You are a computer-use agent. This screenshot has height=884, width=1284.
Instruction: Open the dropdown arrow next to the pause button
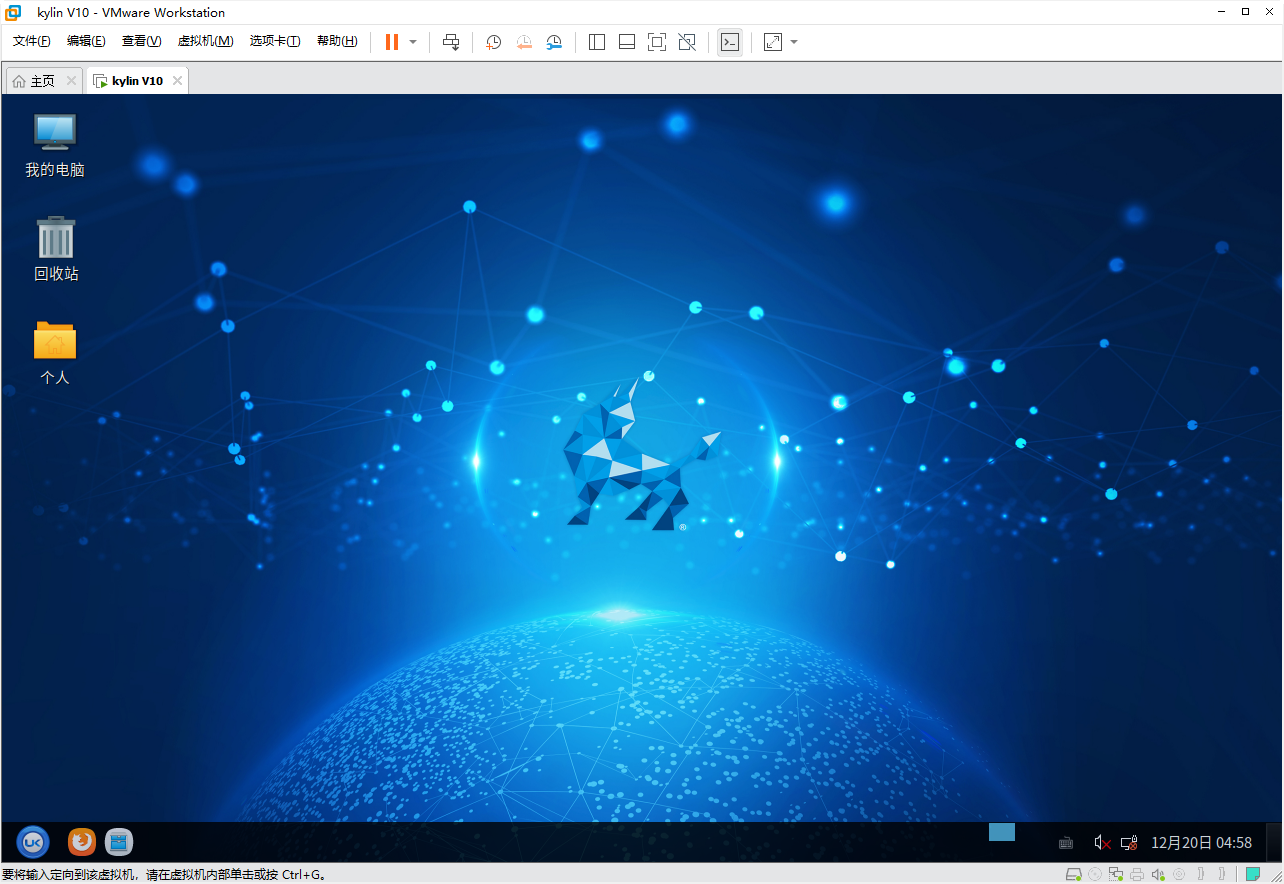[x=413, y=42]
